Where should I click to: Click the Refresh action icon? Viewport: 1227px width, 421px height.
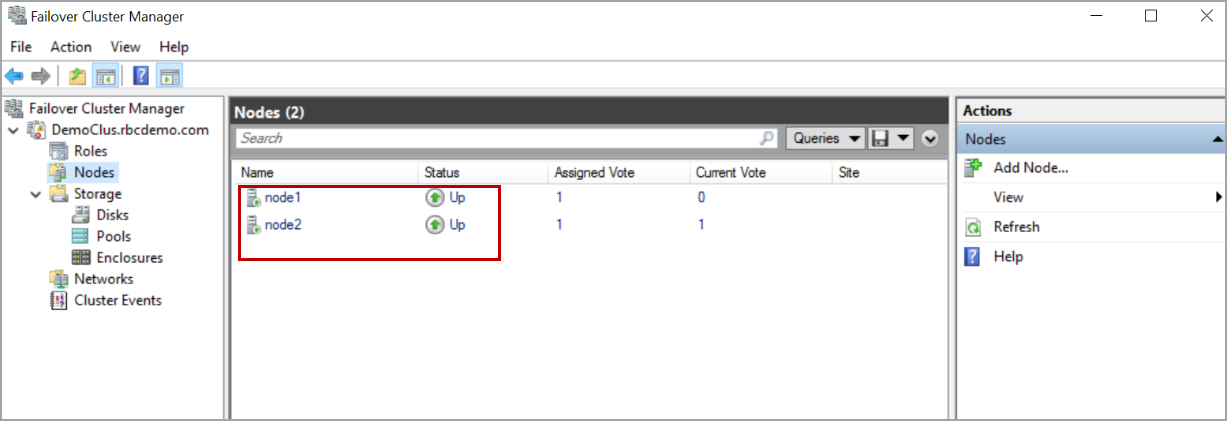pyautogui.click(x=973, y=227)
